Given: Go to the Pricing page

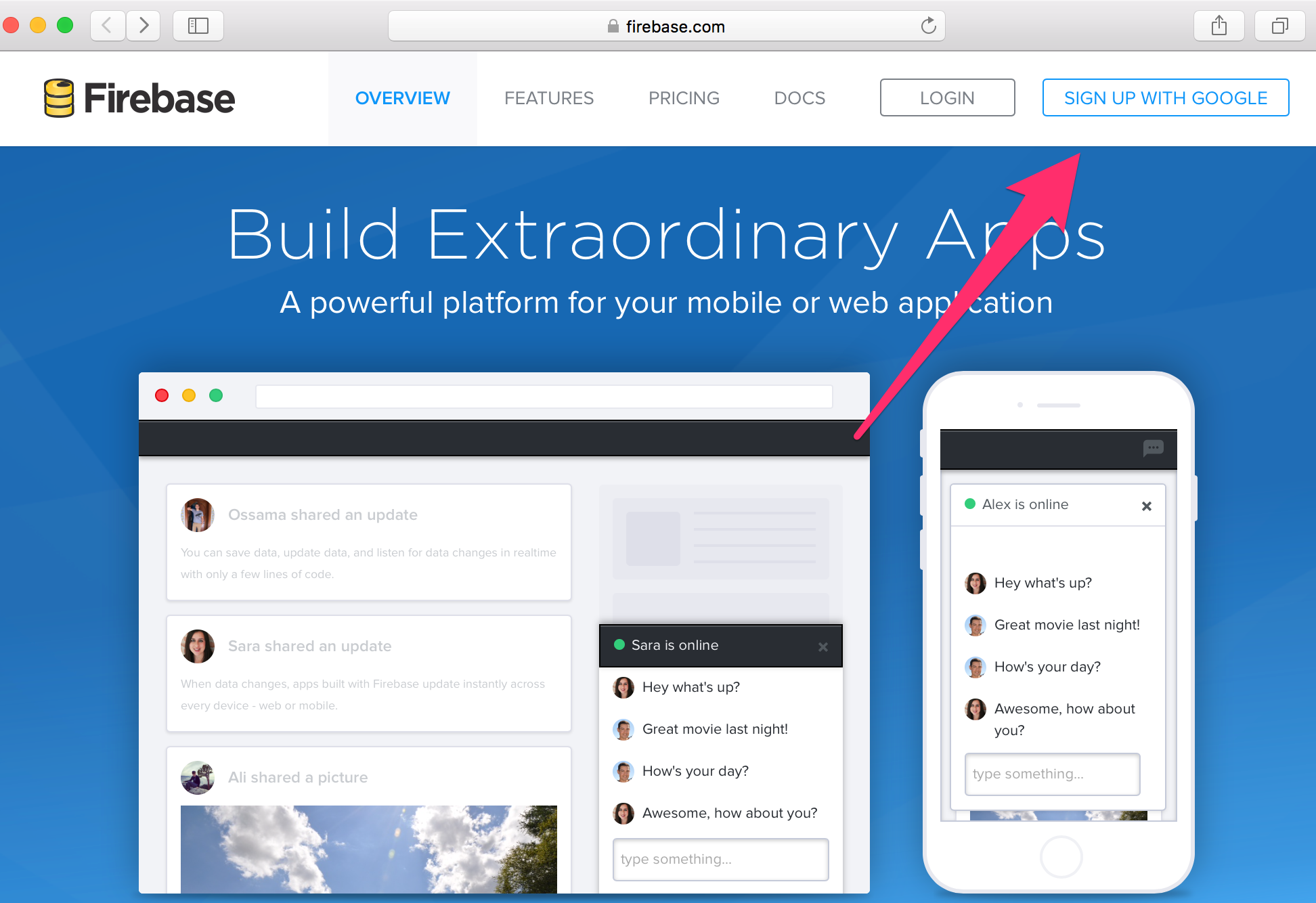Looking at the screenshot, I should 684,98.
